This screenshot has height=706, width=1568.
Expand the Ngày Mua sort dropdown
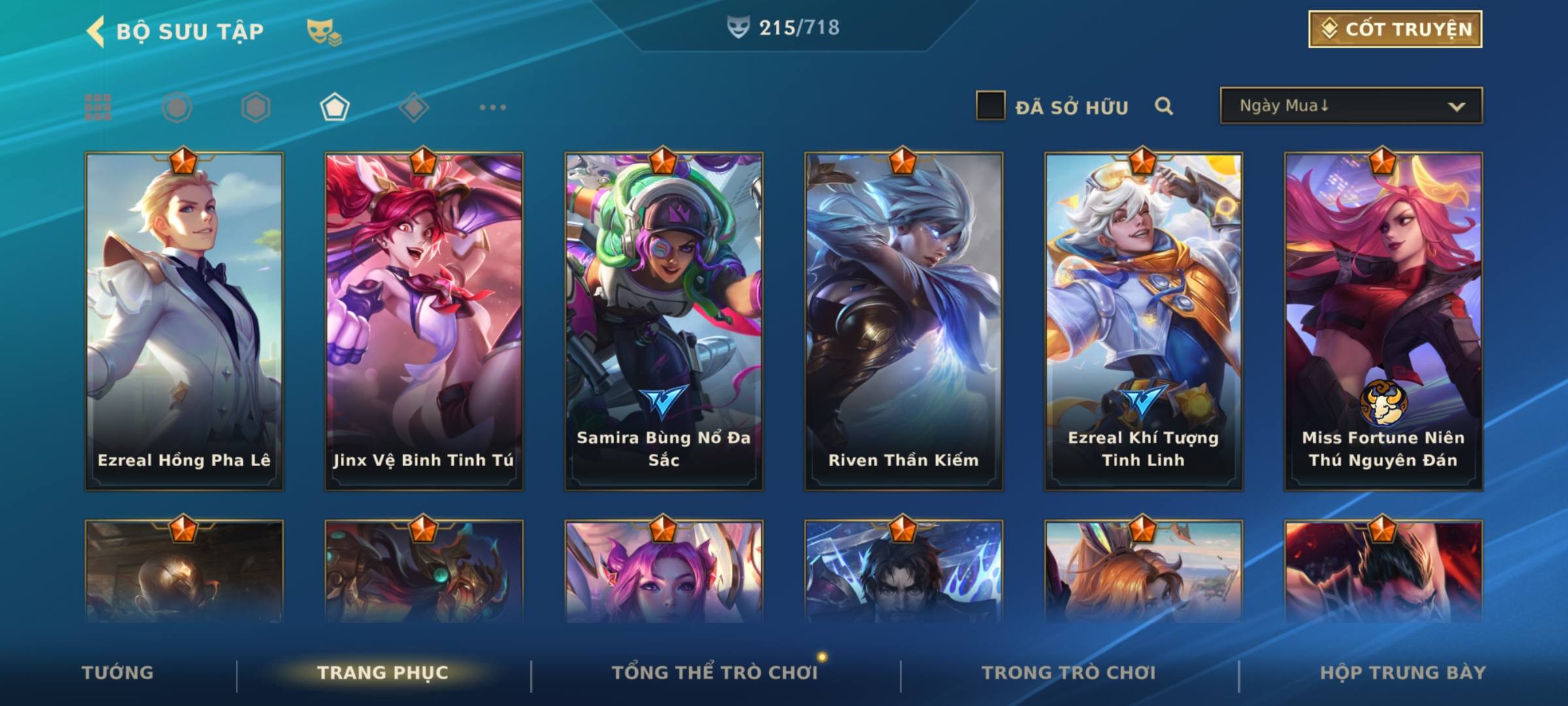[1351, 105]
